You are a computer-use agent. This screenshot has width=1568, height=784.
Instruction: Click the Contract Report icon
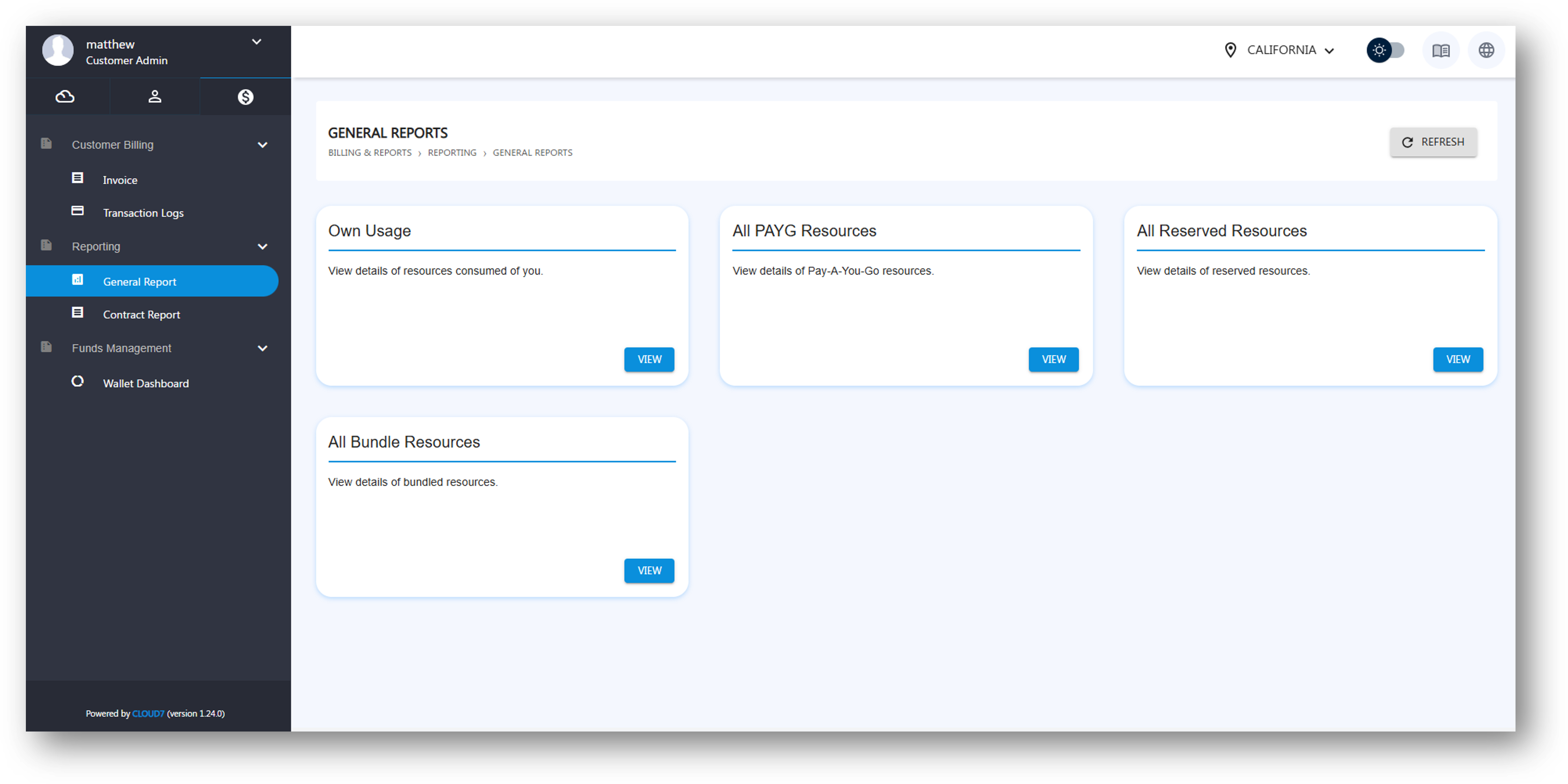coord(77,312)
